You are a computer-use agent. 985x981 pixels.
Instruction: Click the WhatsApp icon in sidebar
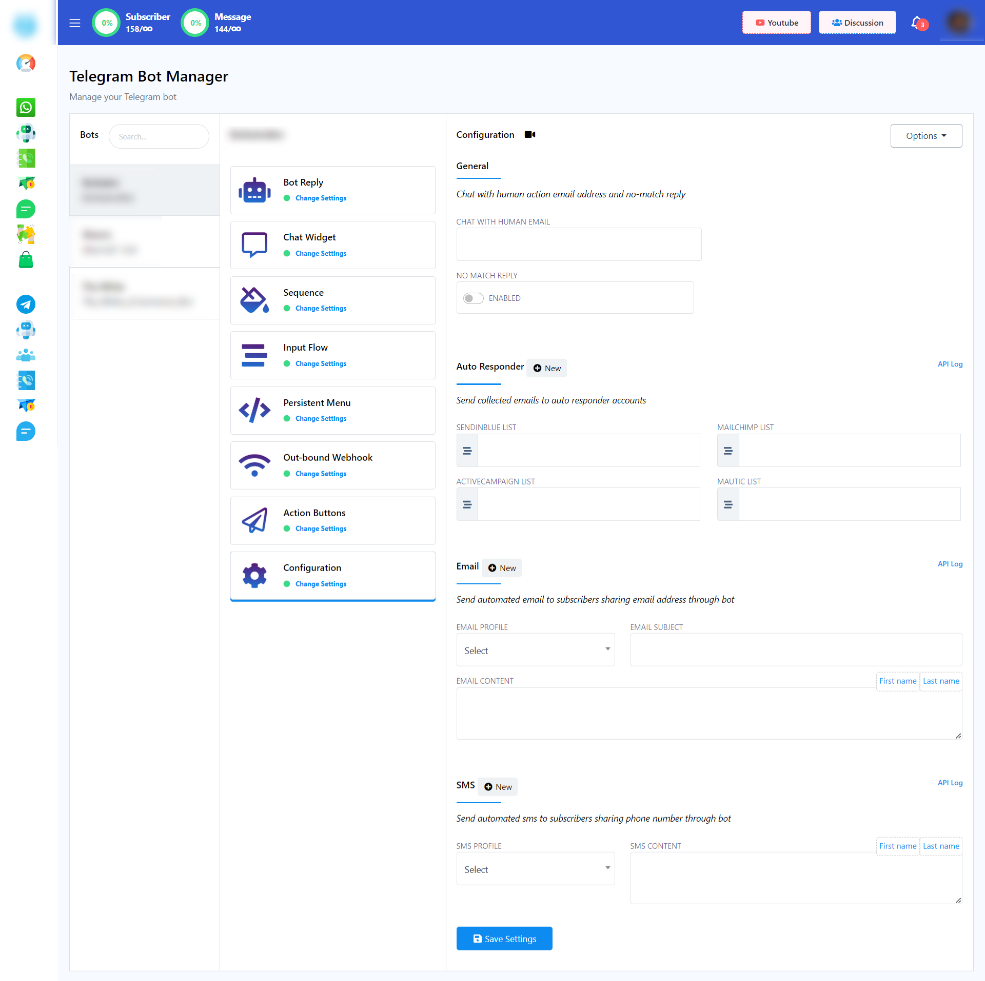[26, 107]
